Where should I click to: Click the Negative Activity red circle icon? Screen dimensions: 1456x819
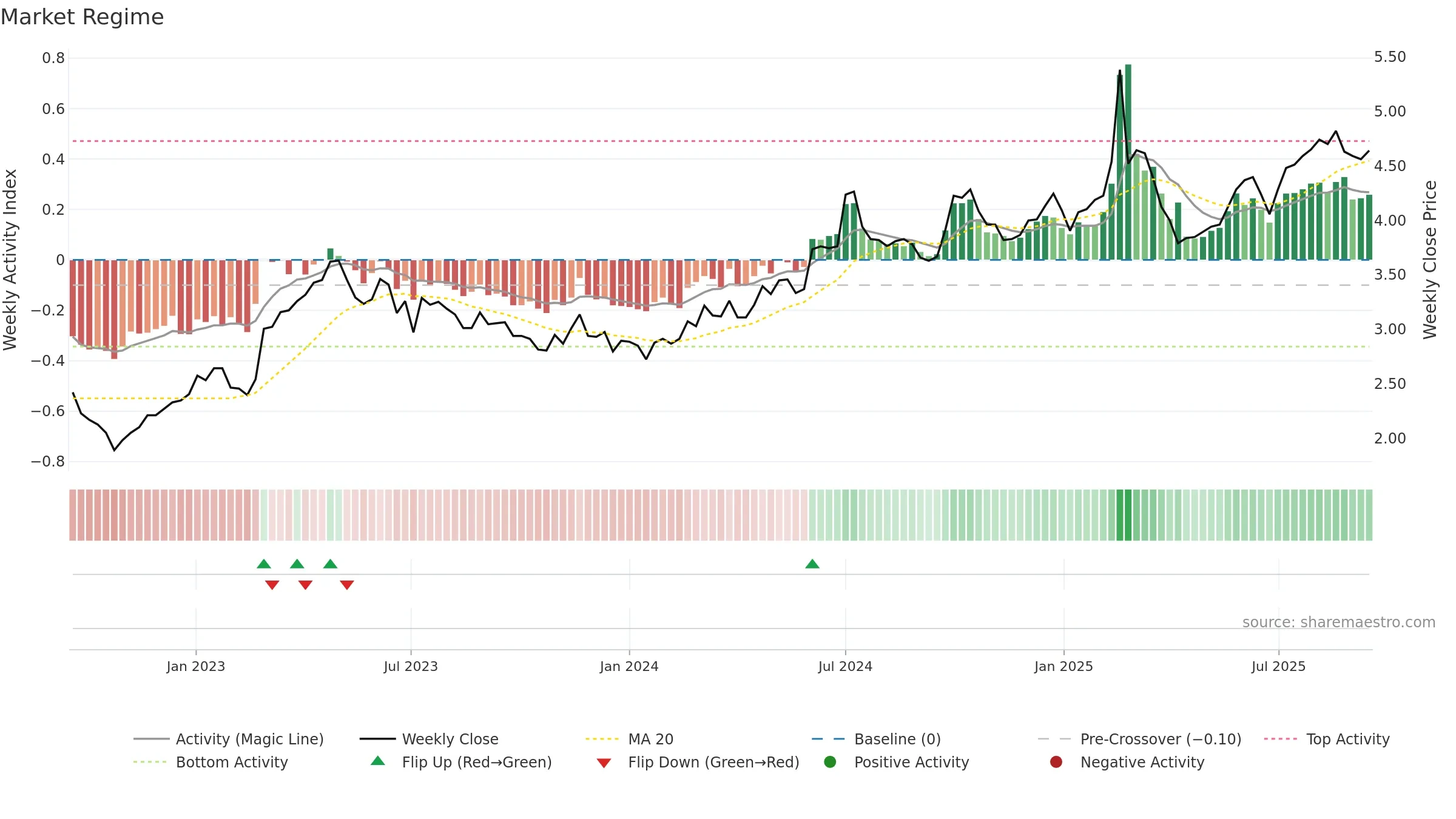pos(1056,761)
